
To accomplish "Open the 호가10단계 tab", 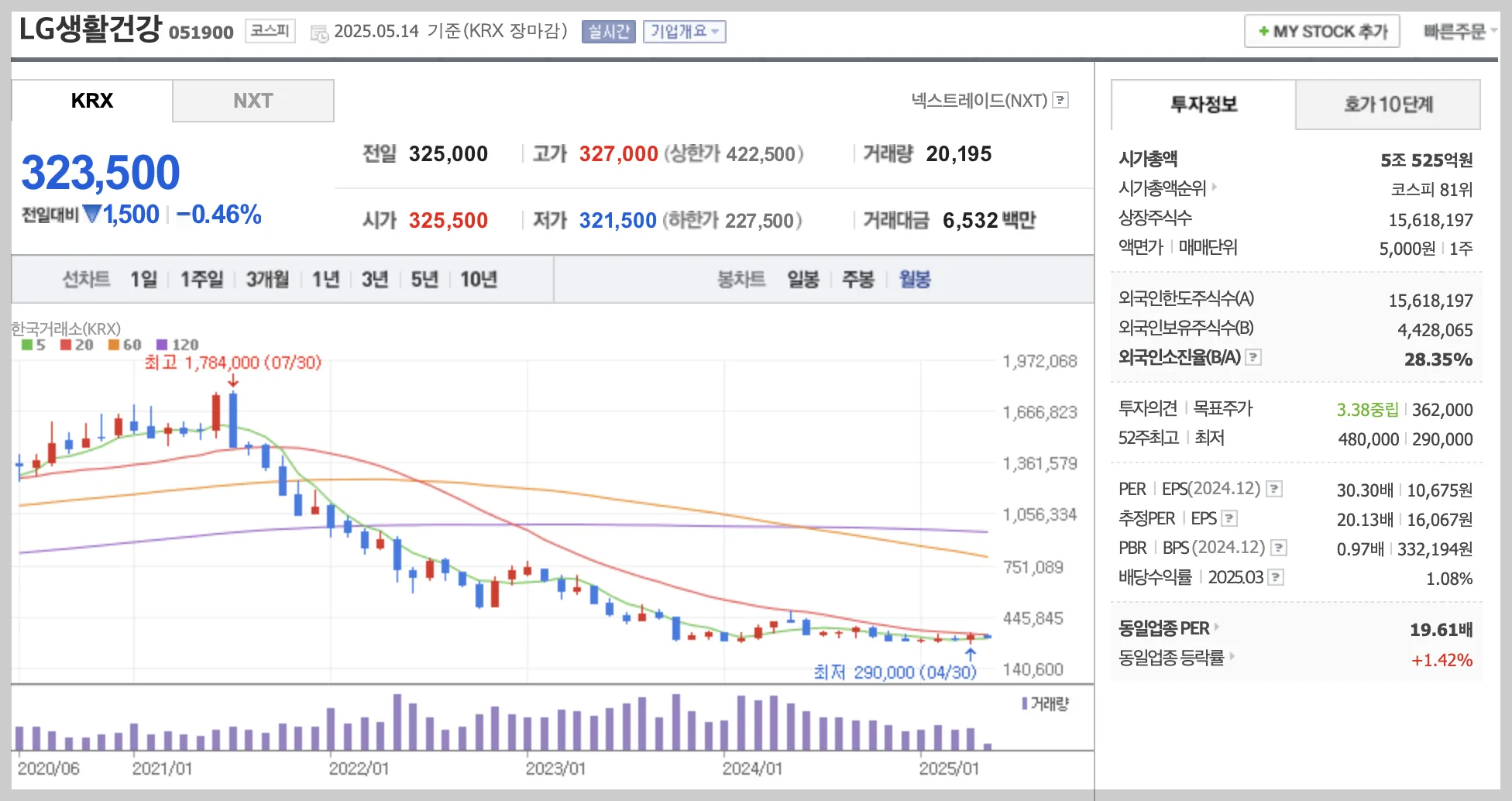I will (x=1388, y=104).
